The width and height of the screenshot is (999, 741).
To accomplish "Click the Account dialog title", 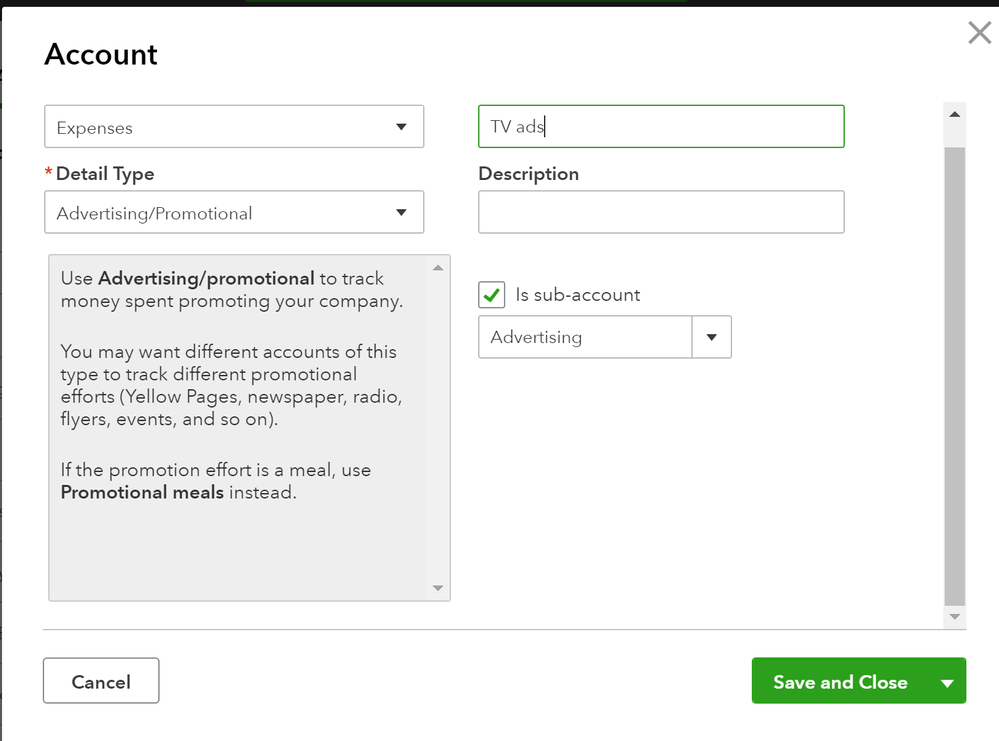I will tap(101, 54).
